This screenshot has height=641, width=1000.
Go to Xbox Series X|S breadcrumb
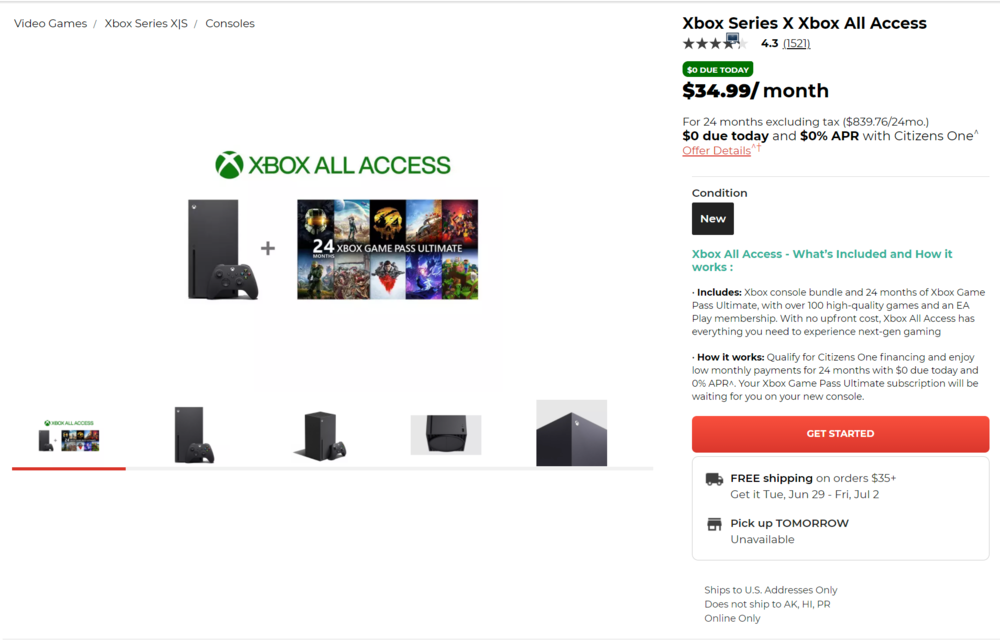point(146,23)
